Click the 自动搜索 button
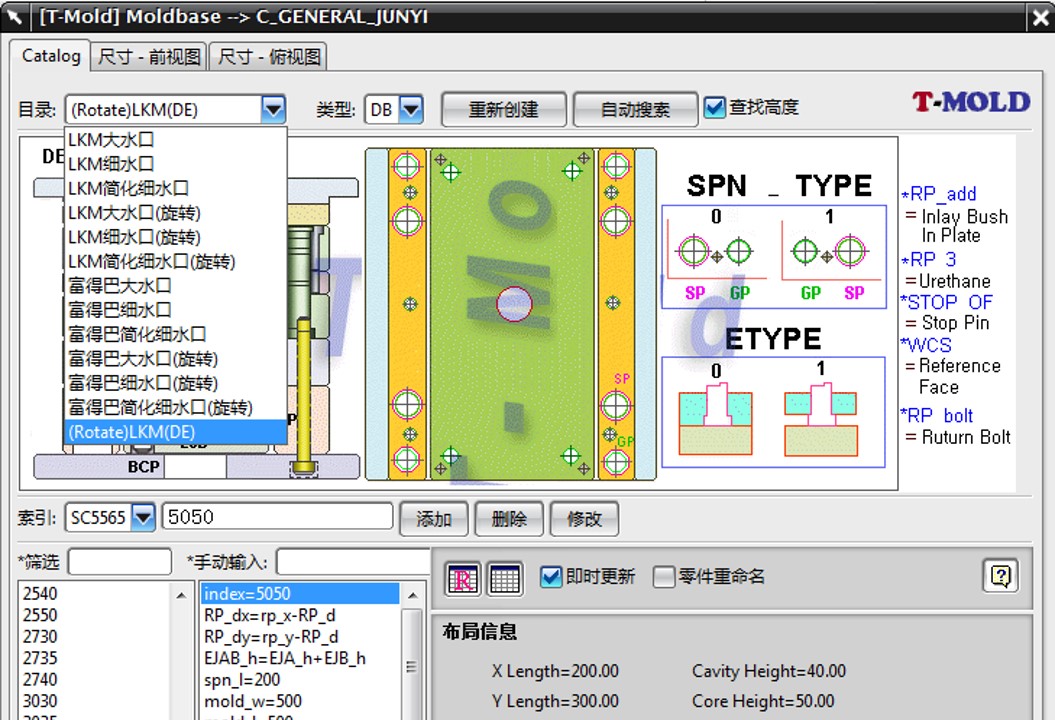This screenshot has width=1055, height=720. [x=635, y=109]
